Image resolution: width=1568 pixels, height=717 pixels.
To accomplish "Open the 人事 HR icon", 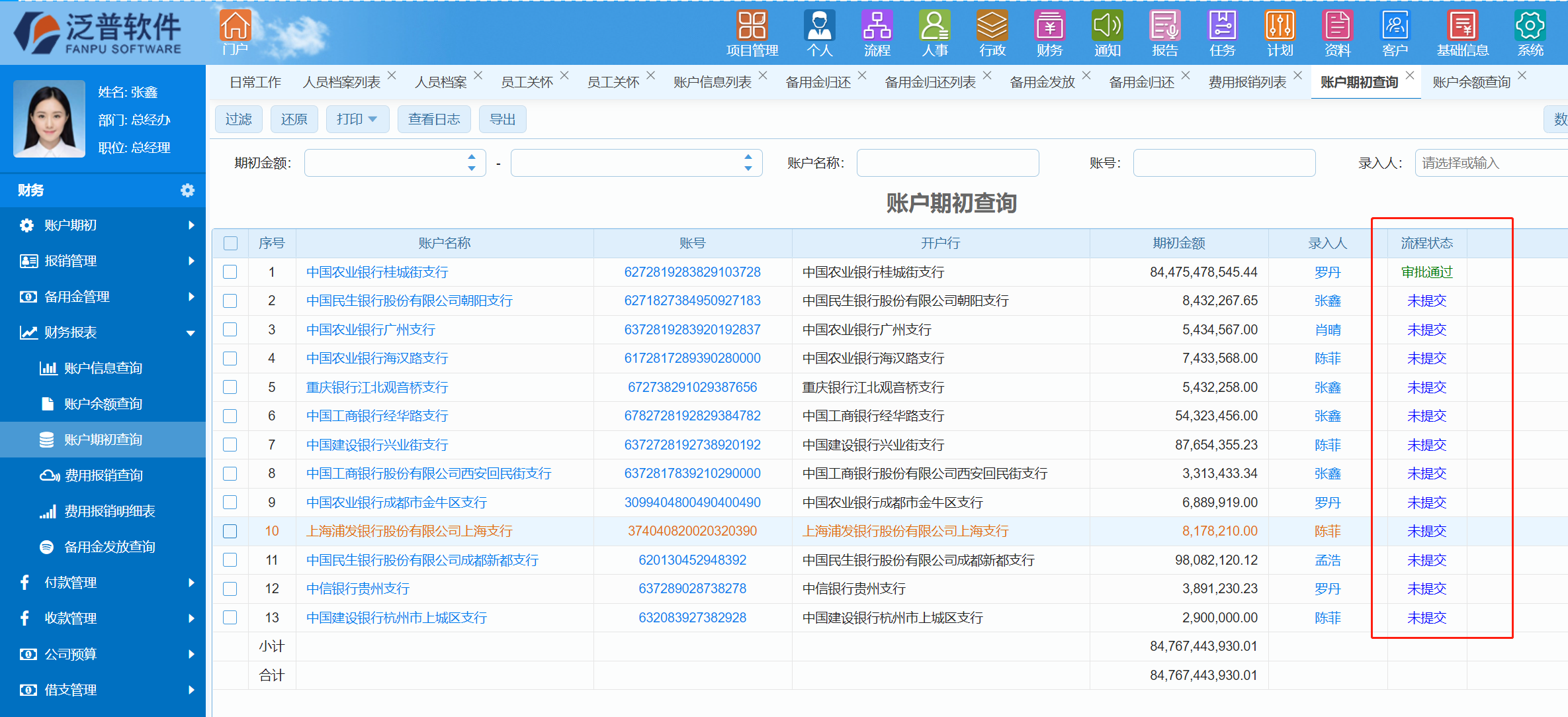I will point(934,32).
